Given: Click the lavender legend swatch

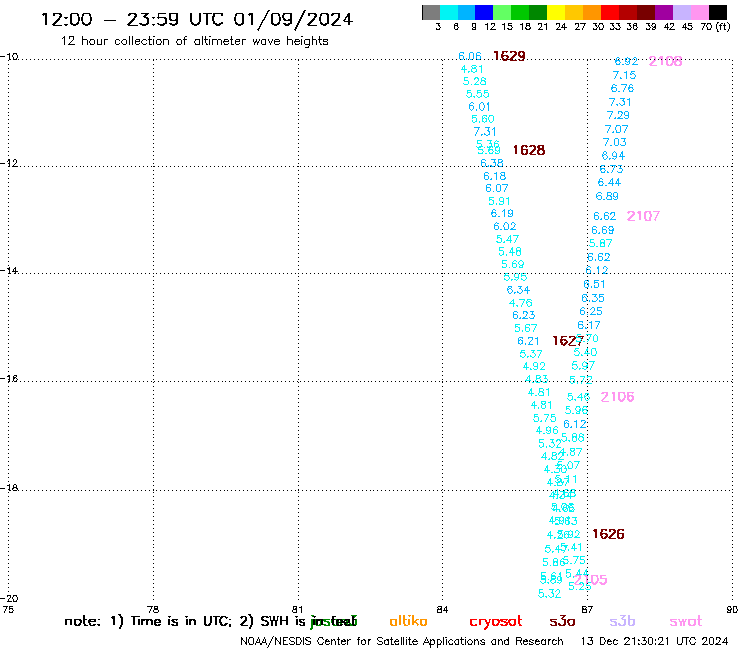Looking at the screenshot, I should coord(681,12).
